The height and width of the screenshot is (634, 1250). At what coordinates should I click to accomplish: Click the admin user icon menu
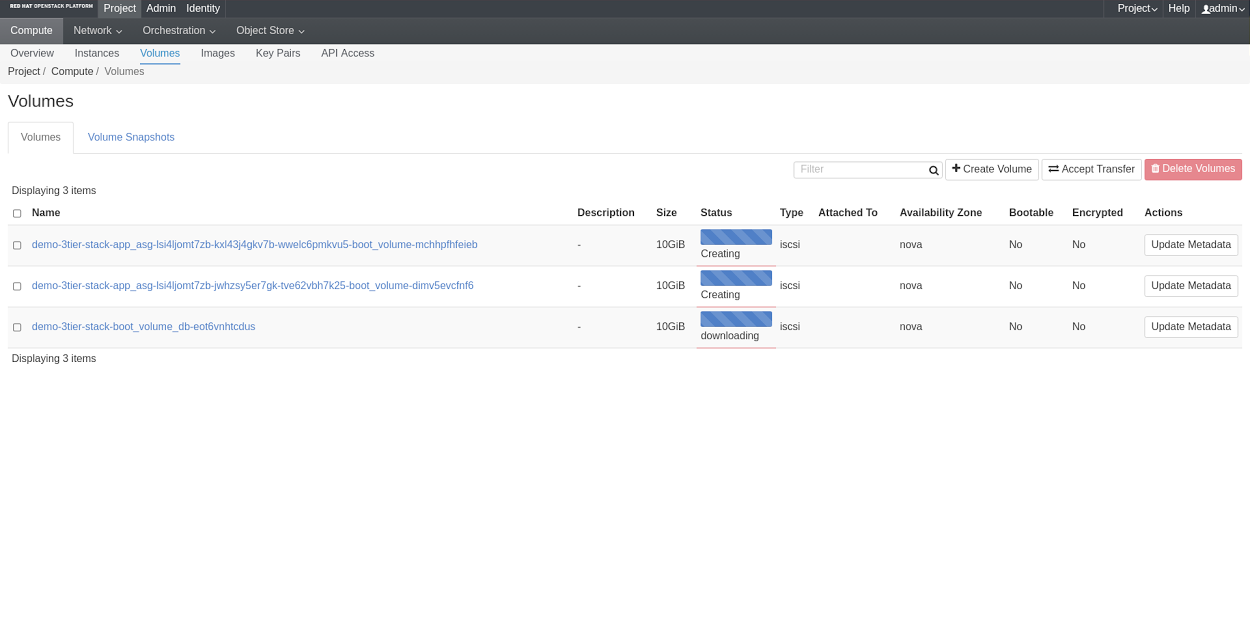coord(1221,9)
